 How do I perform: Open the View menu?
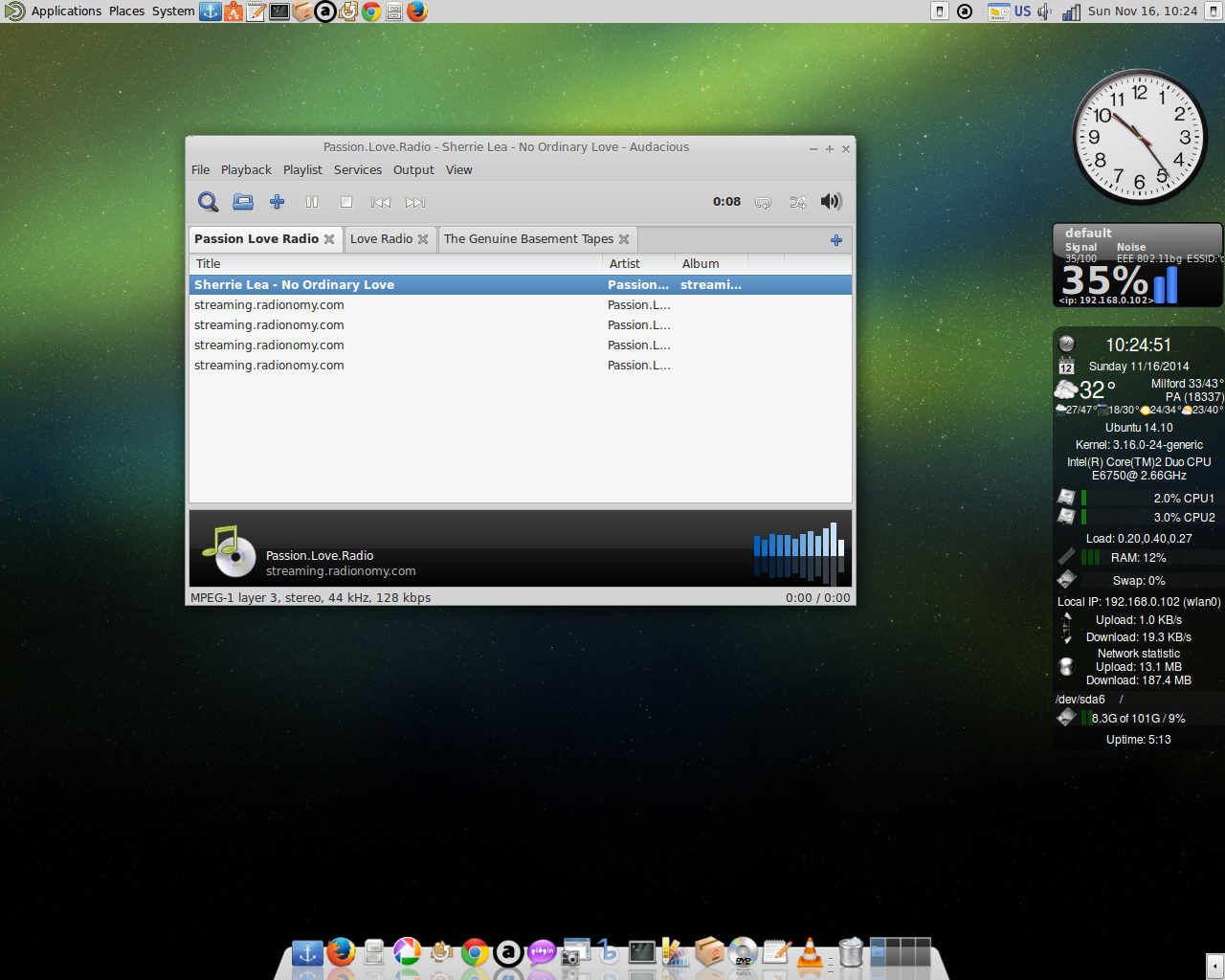[459, 169]
